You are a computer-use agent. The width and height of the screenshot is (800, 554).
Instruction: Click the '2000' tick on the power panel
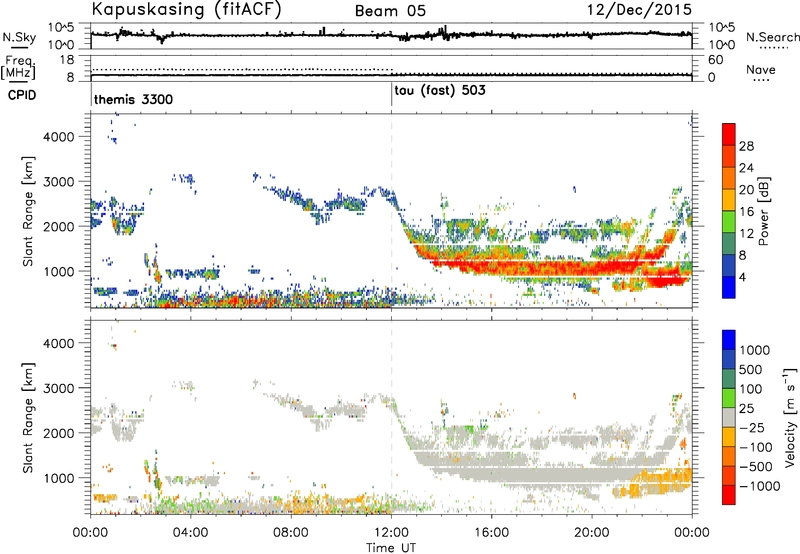(x=58, y=226)
